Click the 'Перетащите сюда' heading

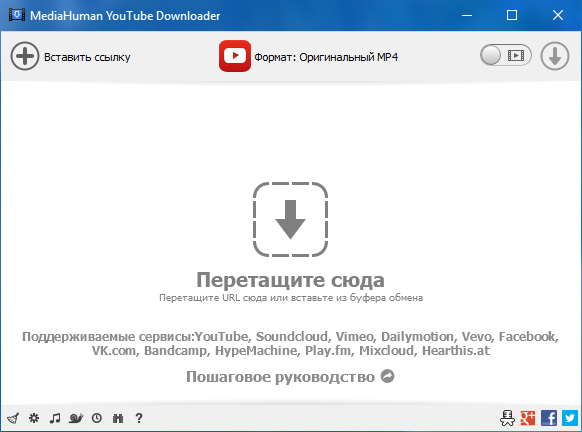point(290,280)
